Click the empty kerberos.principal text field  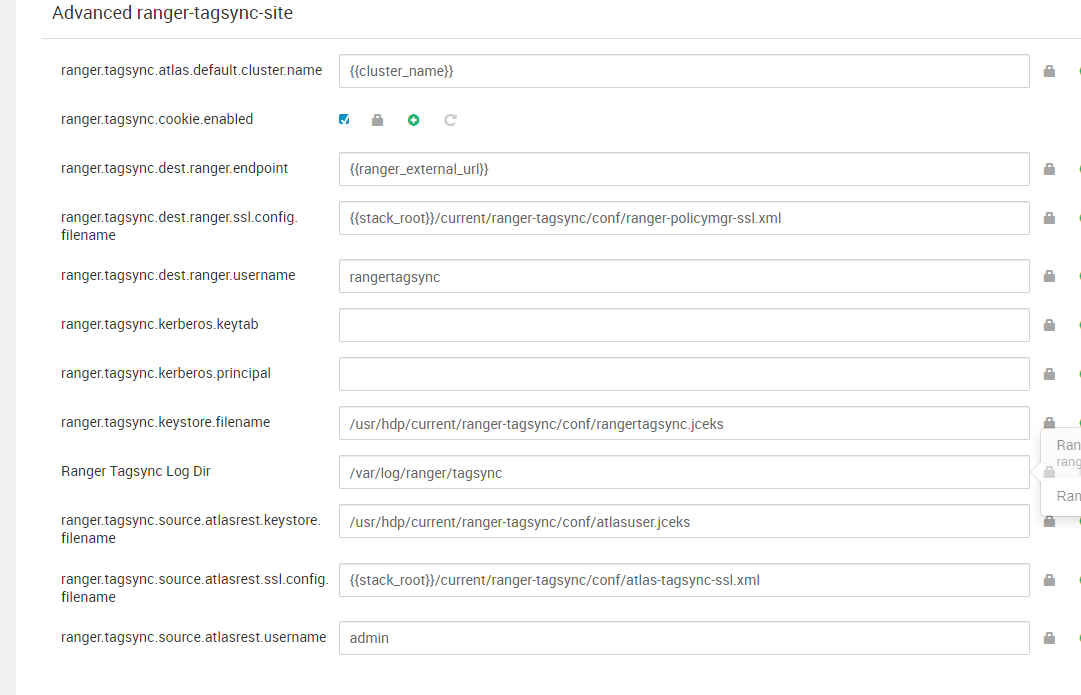tap(684, 374)
